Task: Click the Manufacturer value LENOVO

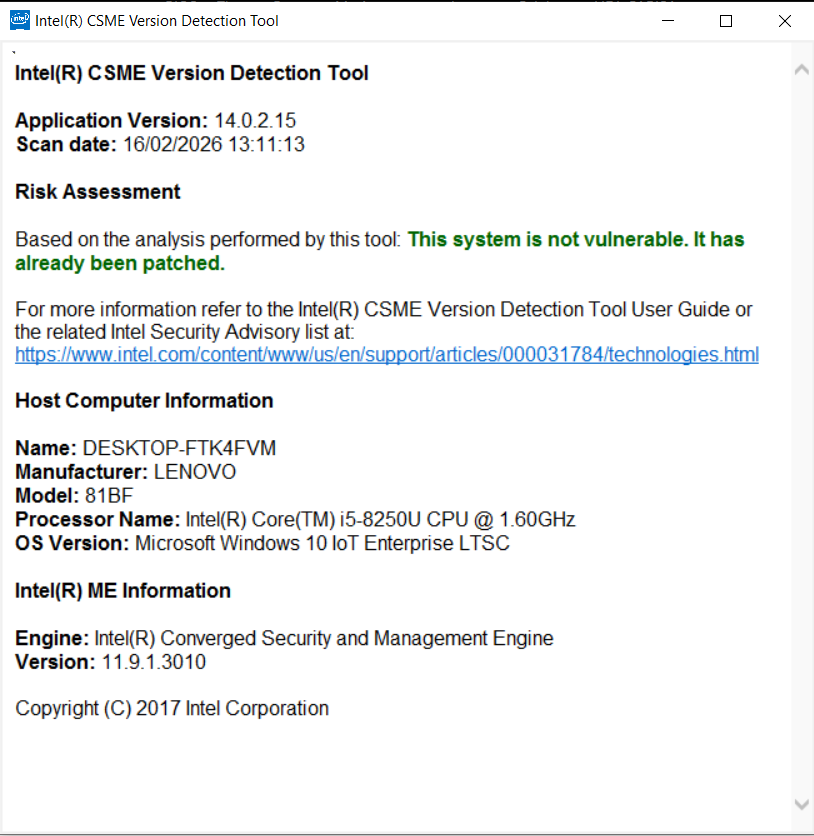Action: point(195,472)
